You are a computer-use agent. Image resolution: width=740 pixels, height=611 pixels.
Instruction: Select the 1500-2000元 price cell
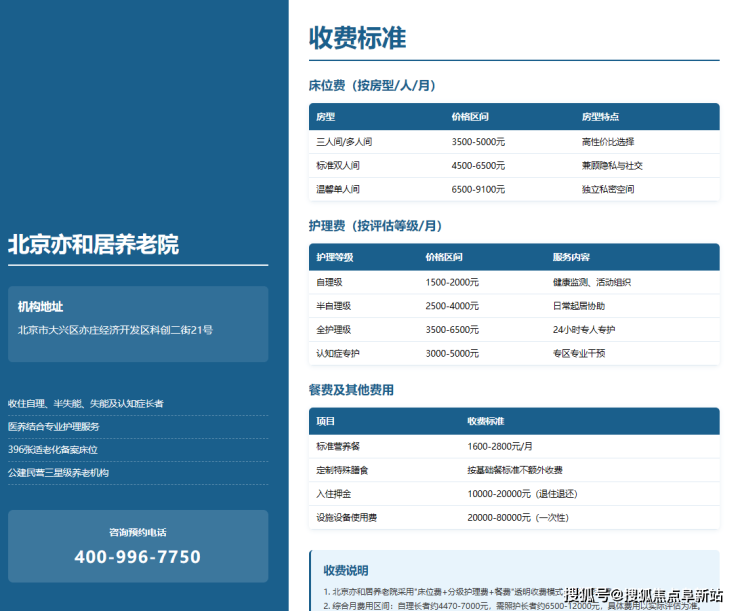coord(452,282)
